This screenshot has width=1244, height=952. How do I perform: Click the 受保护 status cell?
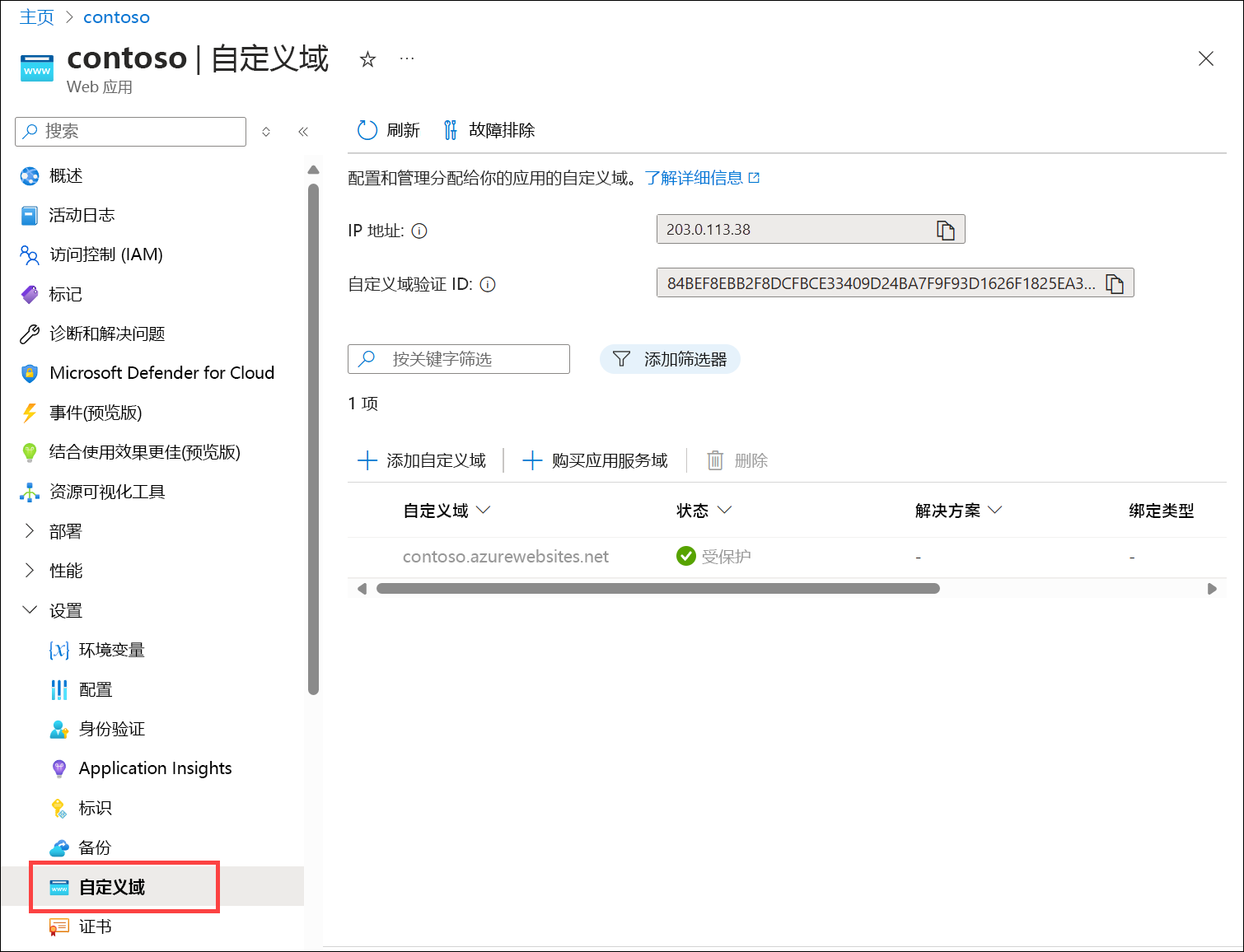coord(713,557)
